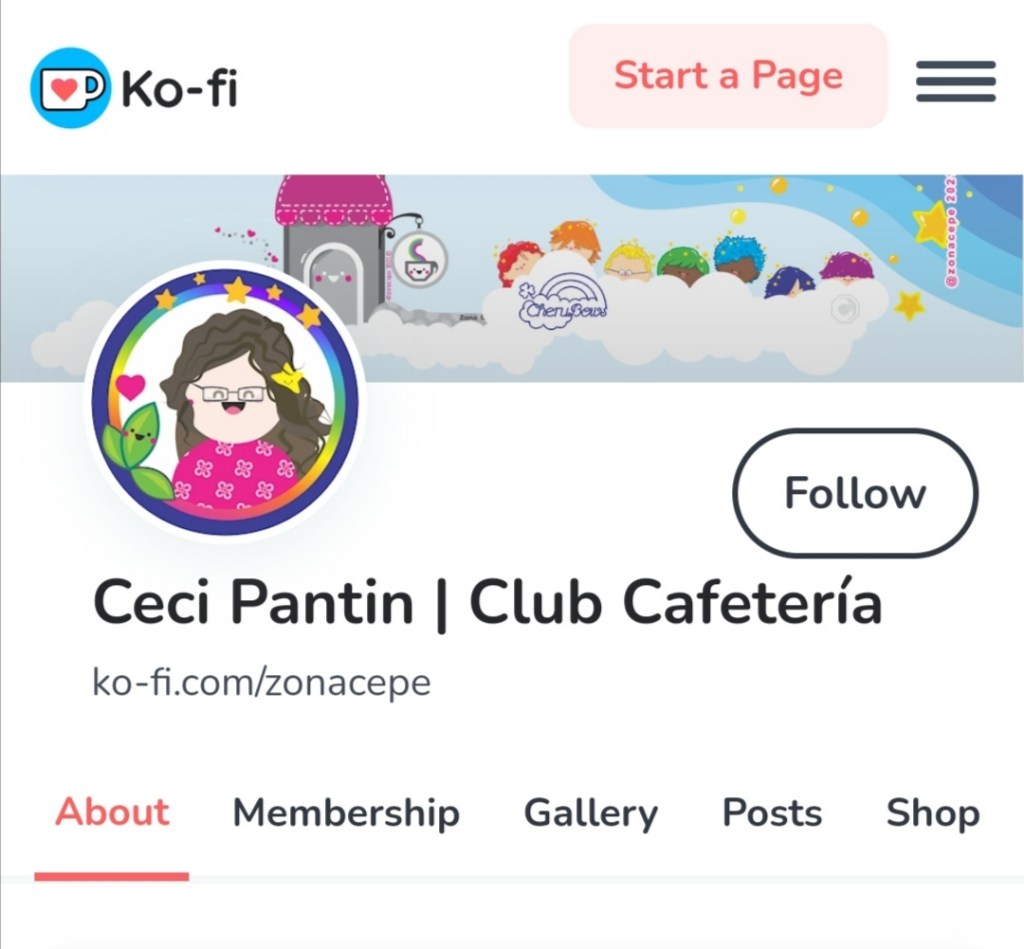Open the hamburger menu icon
1024x949 pixels.
pyautogui.click(x=955, y=81)
